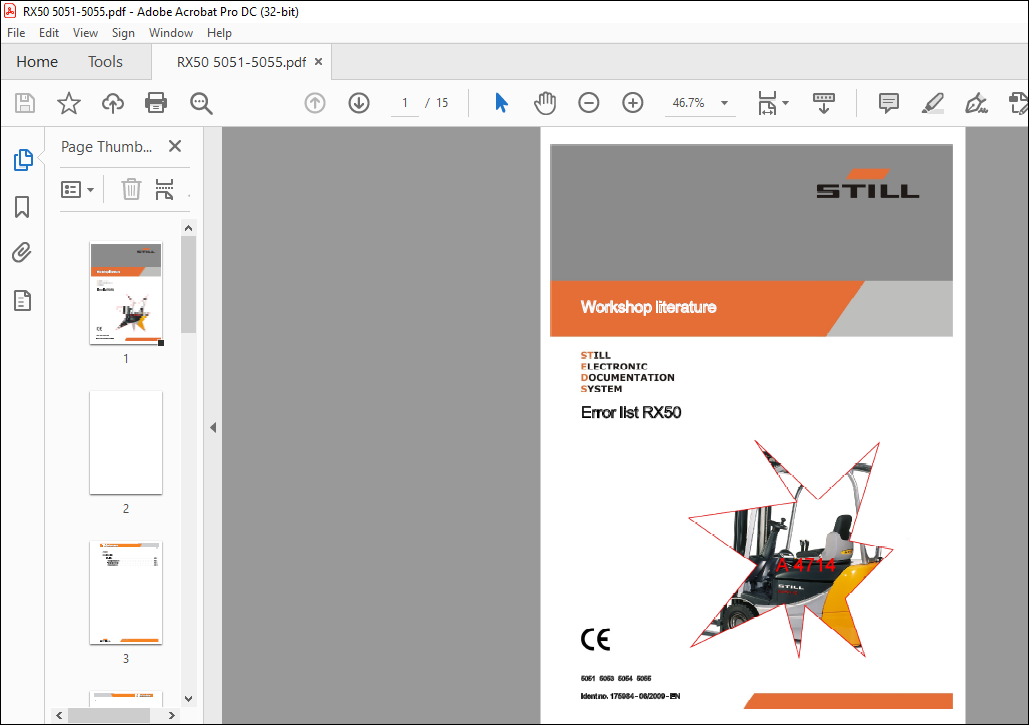This screenshot has height=725, width=1029.
Task: Open the Layers sidebar panel icon
Action: [x=22, y=300]
